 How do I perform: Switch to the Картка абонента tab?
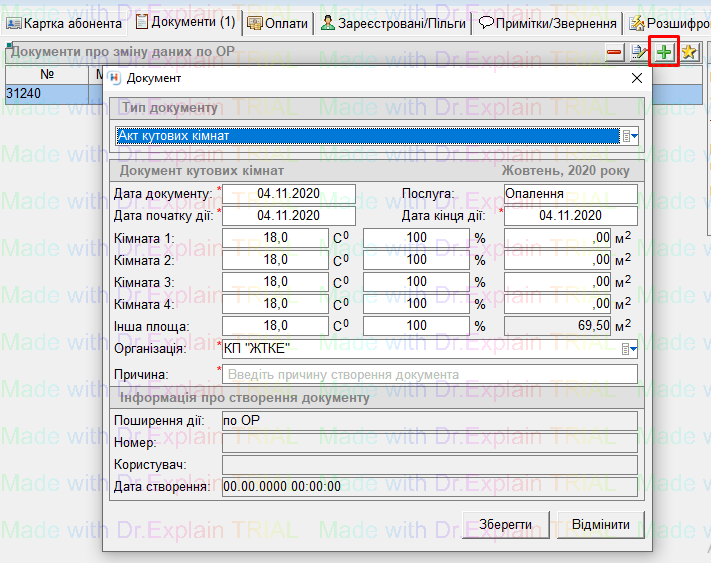(64, 21)
